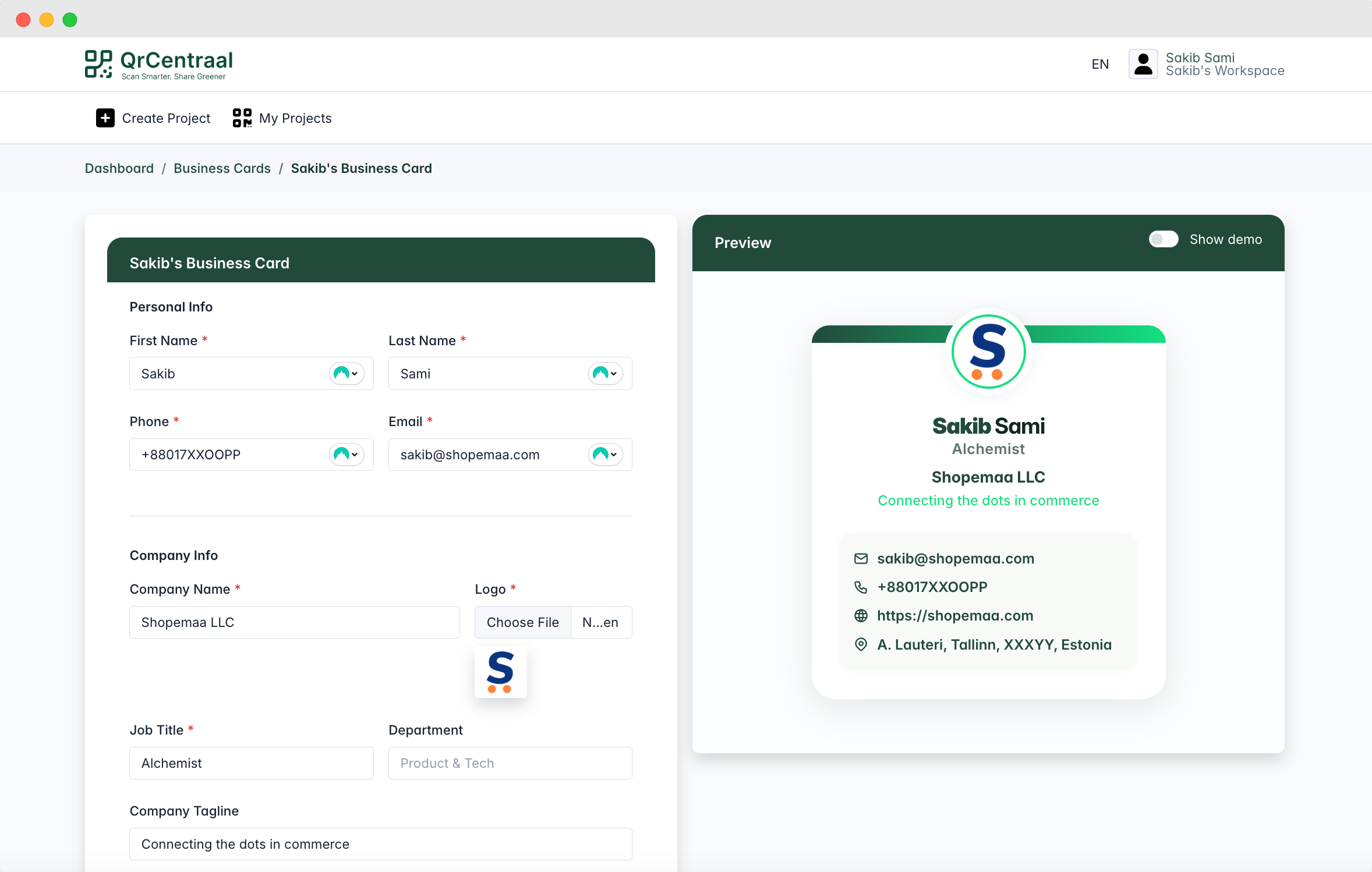Toggle the Show demo switch
This screenshot has width=1372, height=872.
1163,239
